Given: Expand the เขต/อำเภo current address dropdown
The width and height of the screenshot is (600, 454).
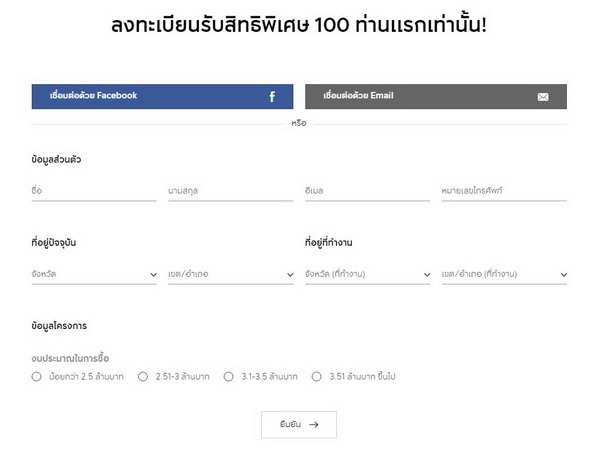Looking at the screenshot, I should 230,274.
